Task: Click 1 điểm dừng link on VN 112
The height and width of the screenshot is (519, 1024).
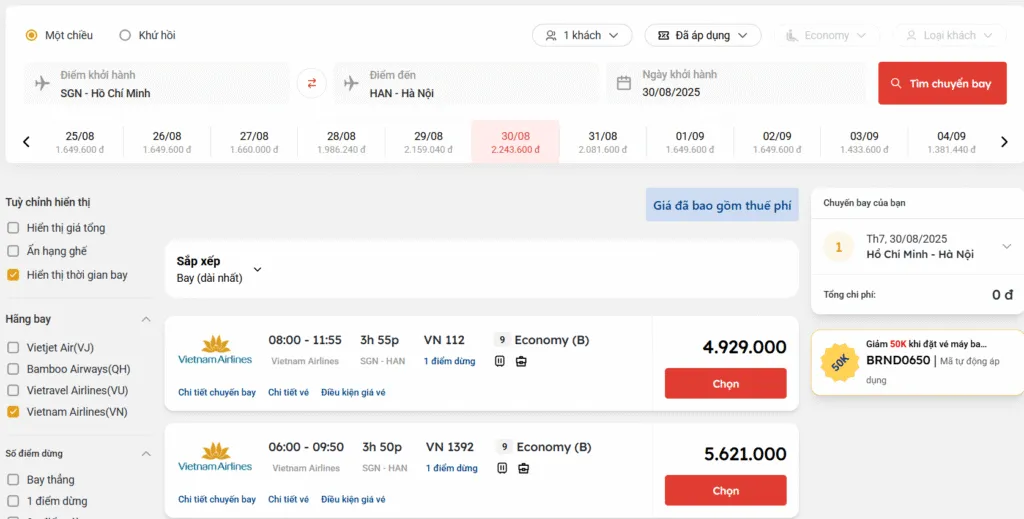Action: pyautogui.click(x=449, y=361)
